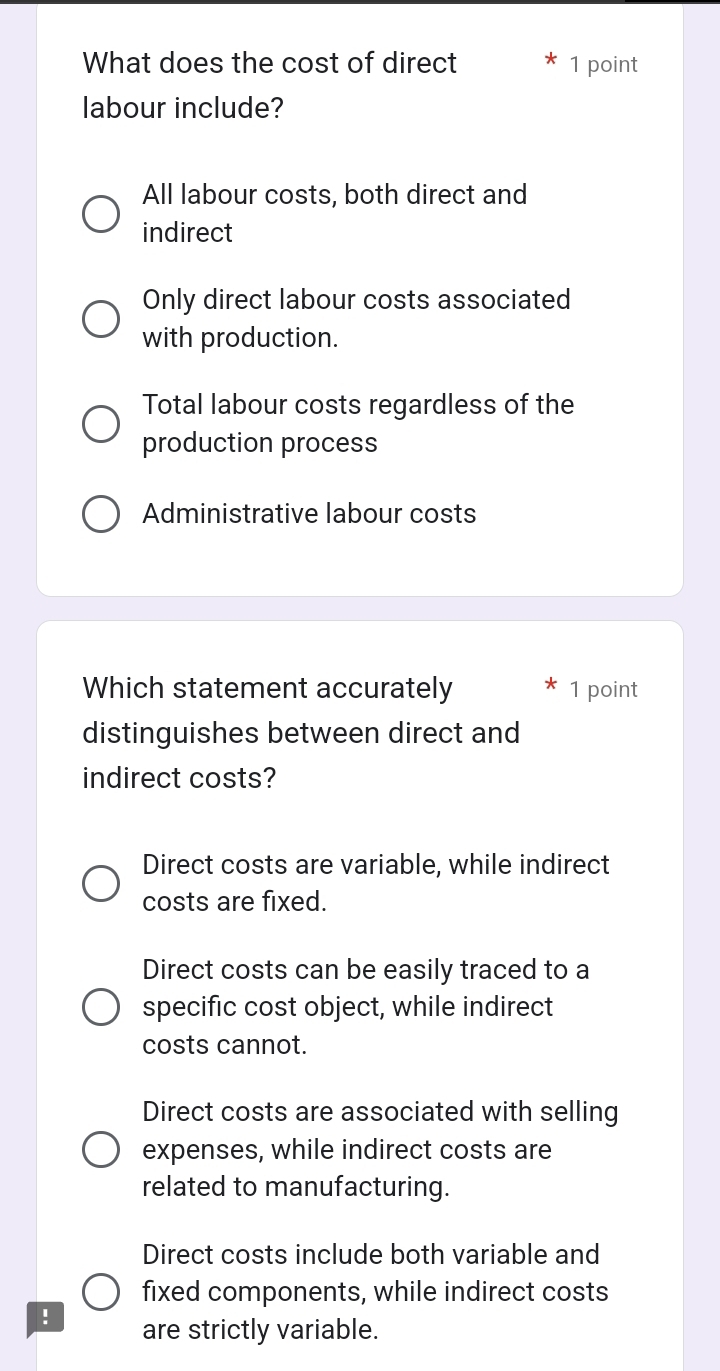The height and width of the screenshot is (1371, 720).
Task: Pick radio for 'indirect costs are strictly variable'
Action: click(x=100, y=1292)
